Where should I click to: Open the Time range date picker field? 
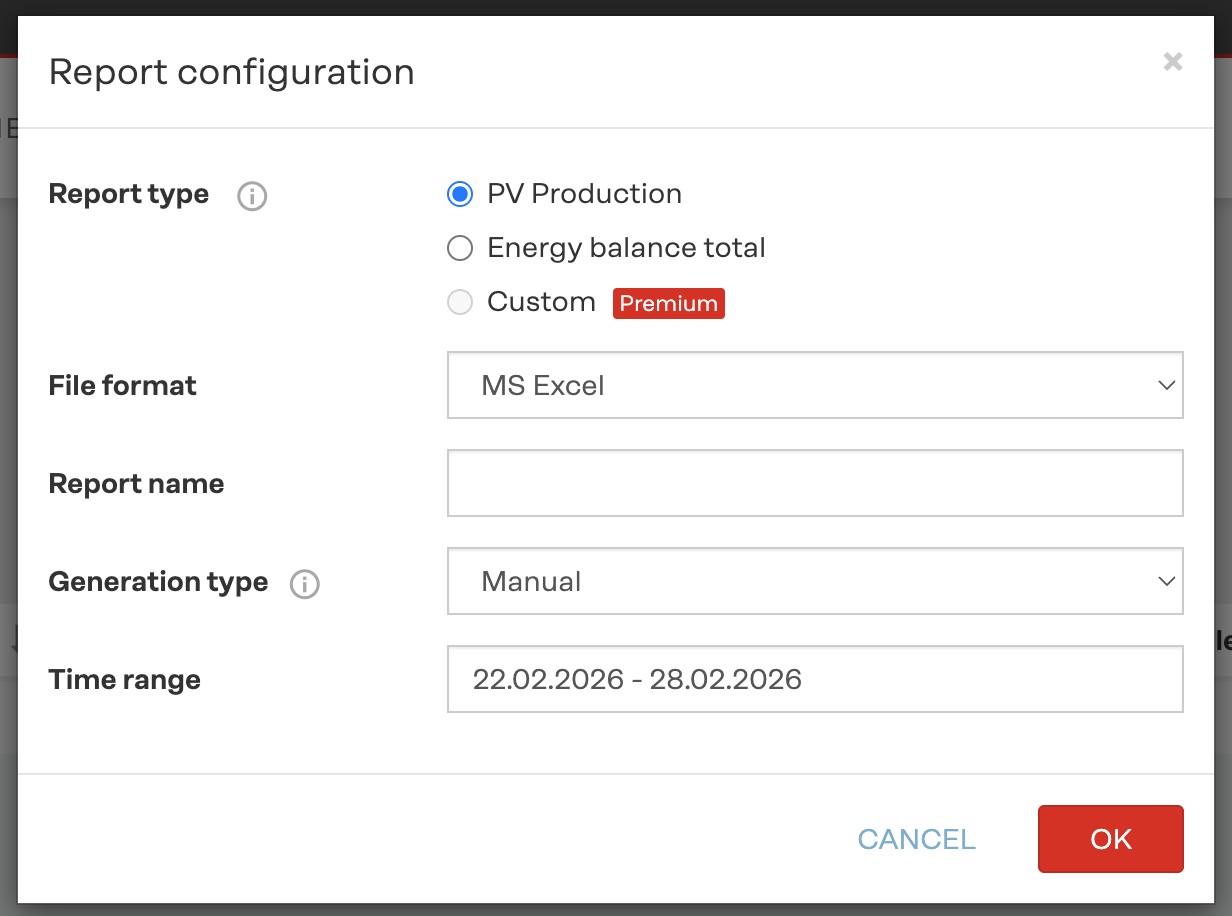(815, 679)
